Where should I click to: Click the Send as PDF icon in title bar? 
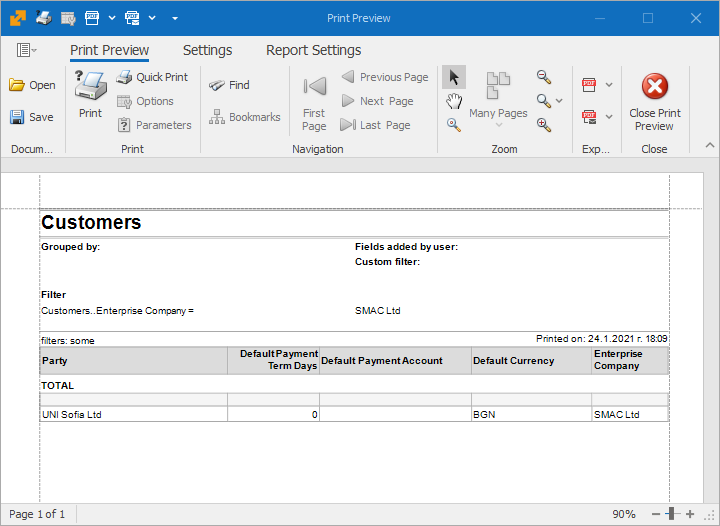click(132, 18)
